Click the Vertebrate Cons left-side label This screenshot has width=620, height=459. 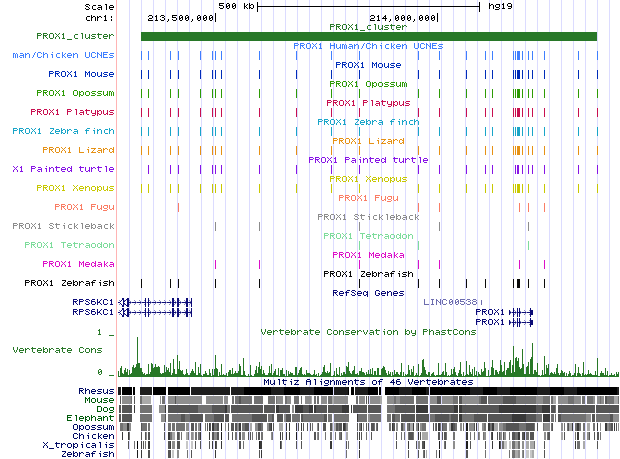tap(57, 351)
